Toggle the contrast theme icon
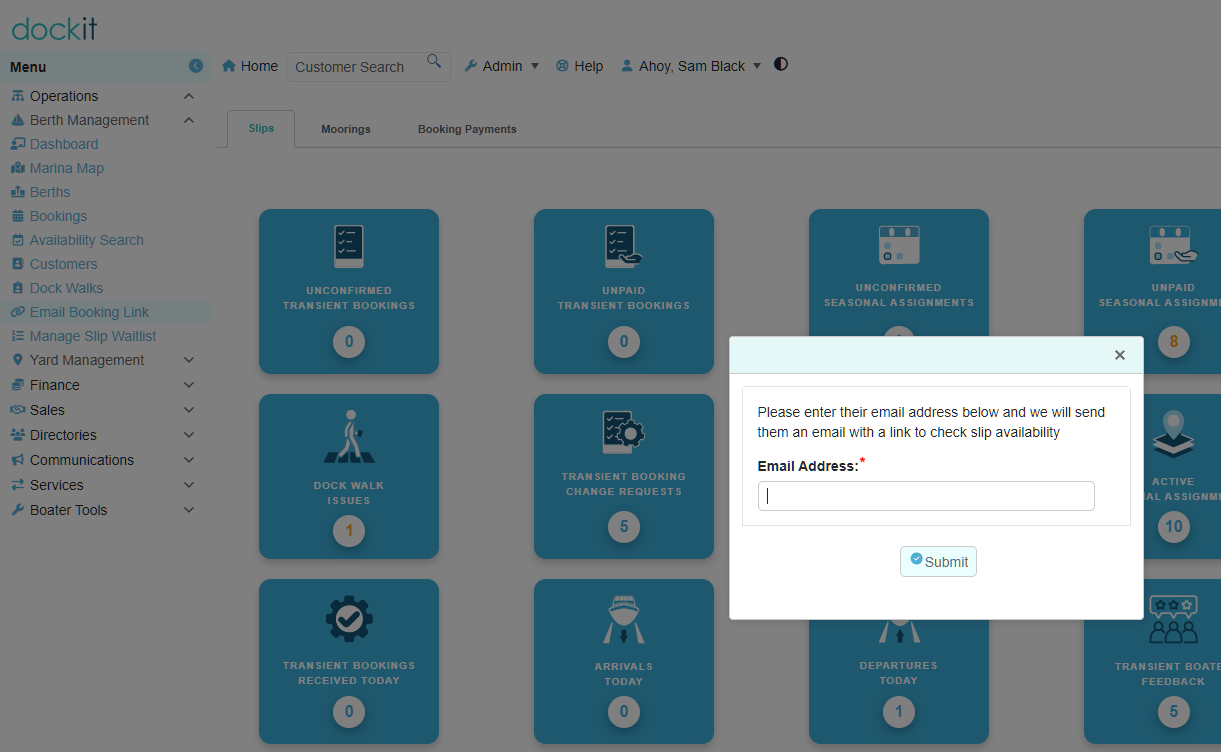1221x752 pixels. pos(781,64)
